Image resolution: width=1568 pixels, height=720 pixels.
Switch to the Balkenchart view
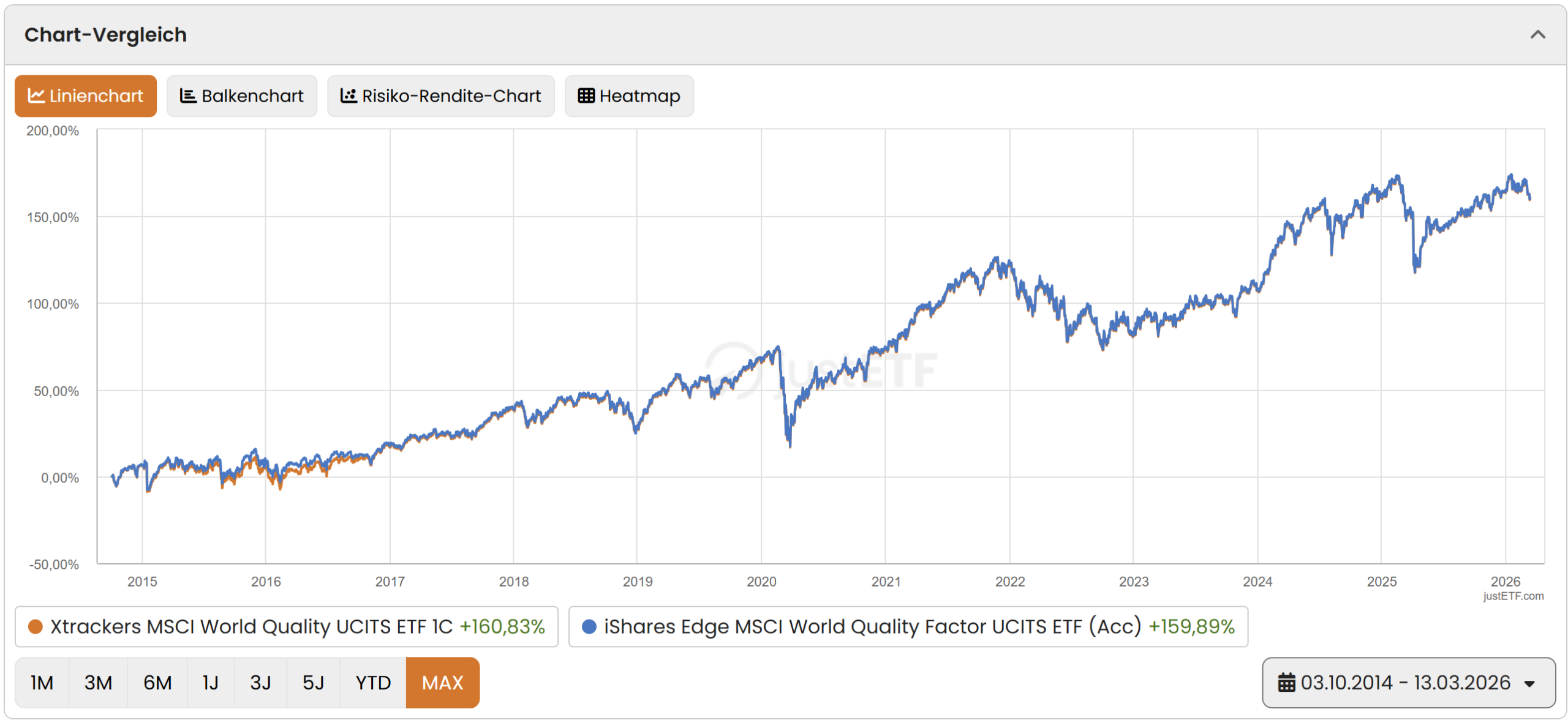click(242, 96)
